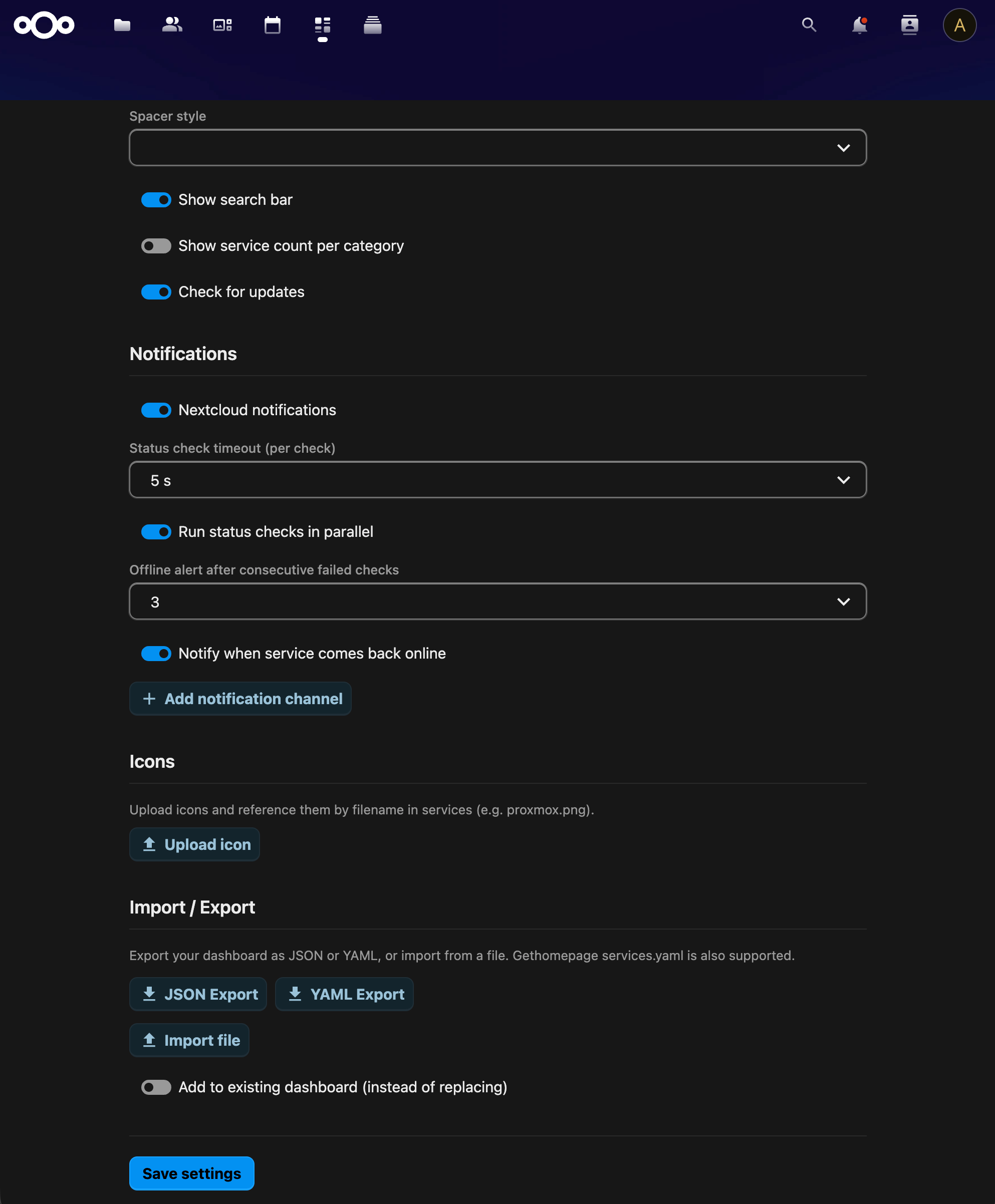
Task: Toggle Add to existing dashboard switch
Action: tap(156, 1087)
